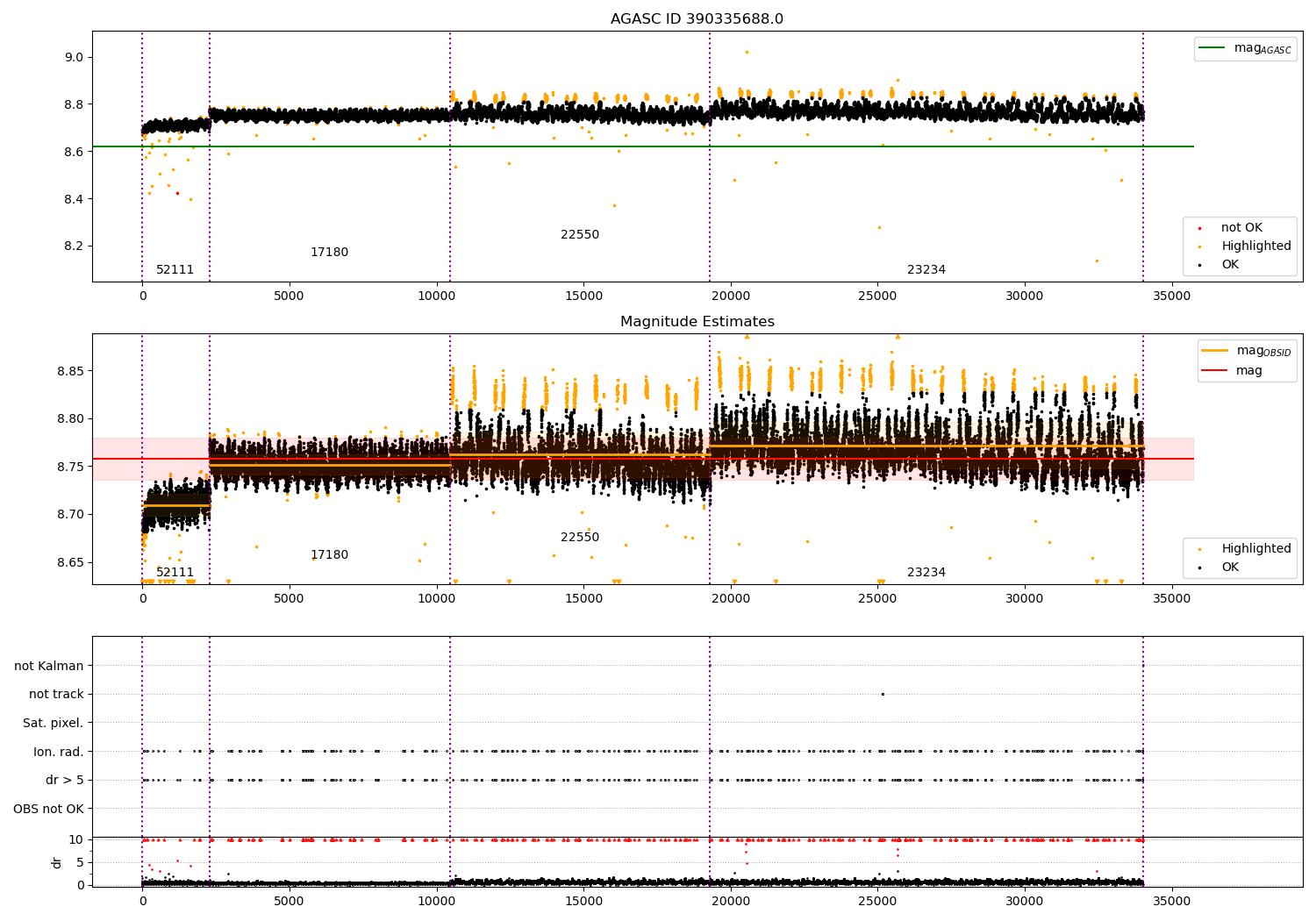The image size is (1316, 921).
Task: Click obsid label '22550' in Magnitude Estimates plot
Action: click(x=580, y=538)
